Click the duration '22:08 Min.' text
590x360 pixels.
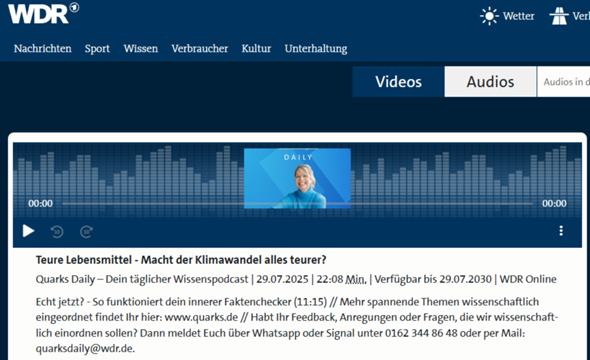pyautogui.click(x=341, y=279)
